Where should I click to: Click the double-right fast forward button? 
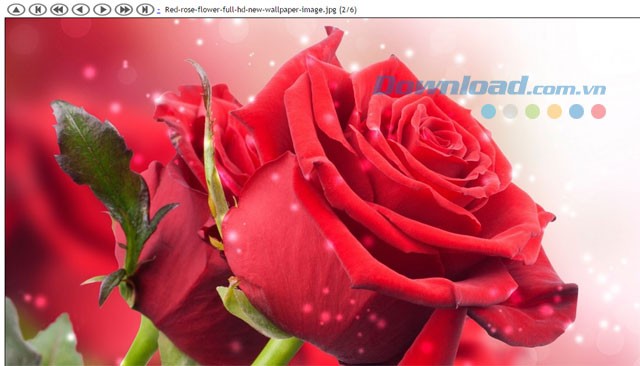click(x=124, y=9)
